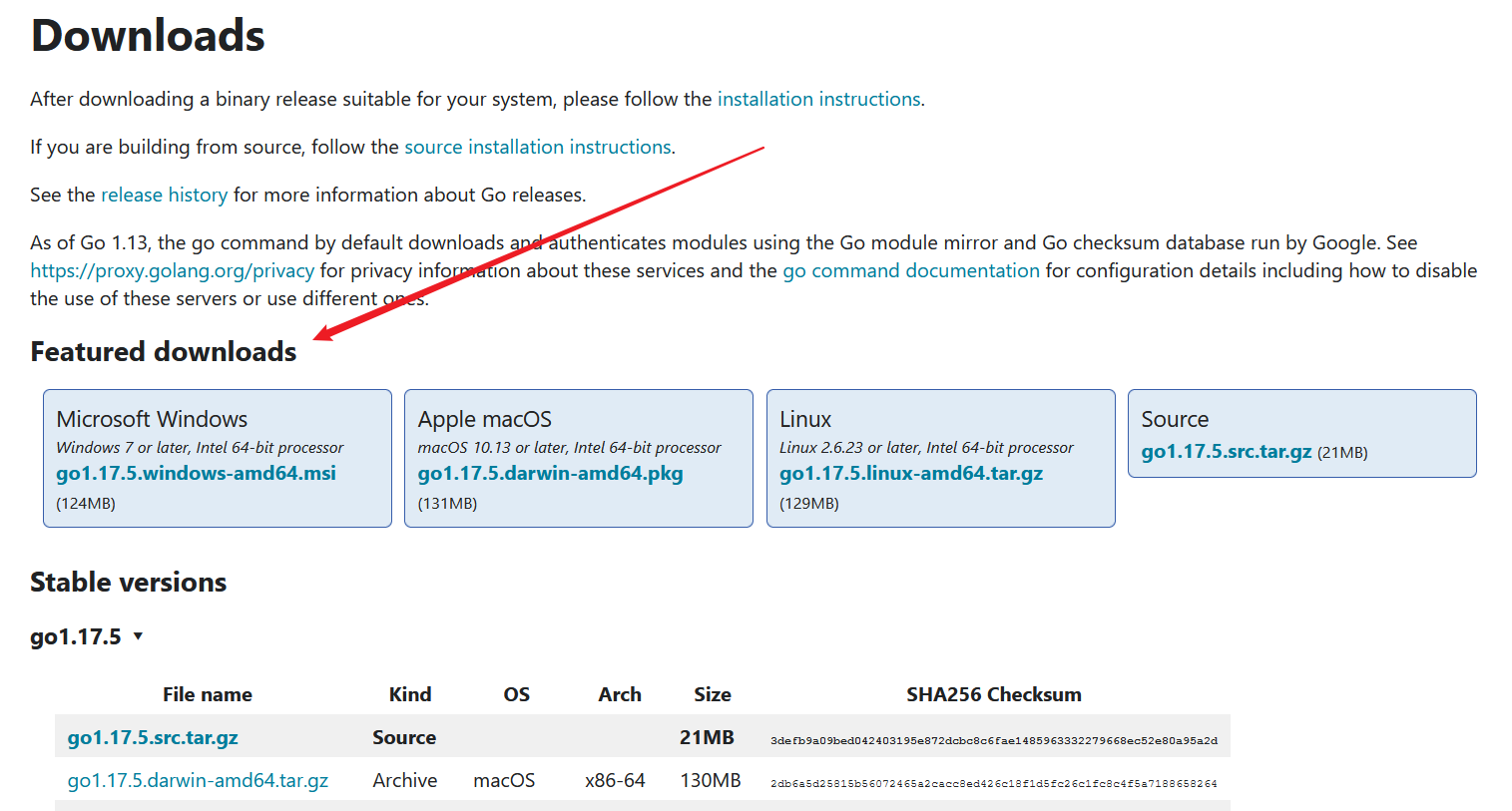
Task: Collapse the go1.17.5 version expander arrow
Action: tap(138, 636)
